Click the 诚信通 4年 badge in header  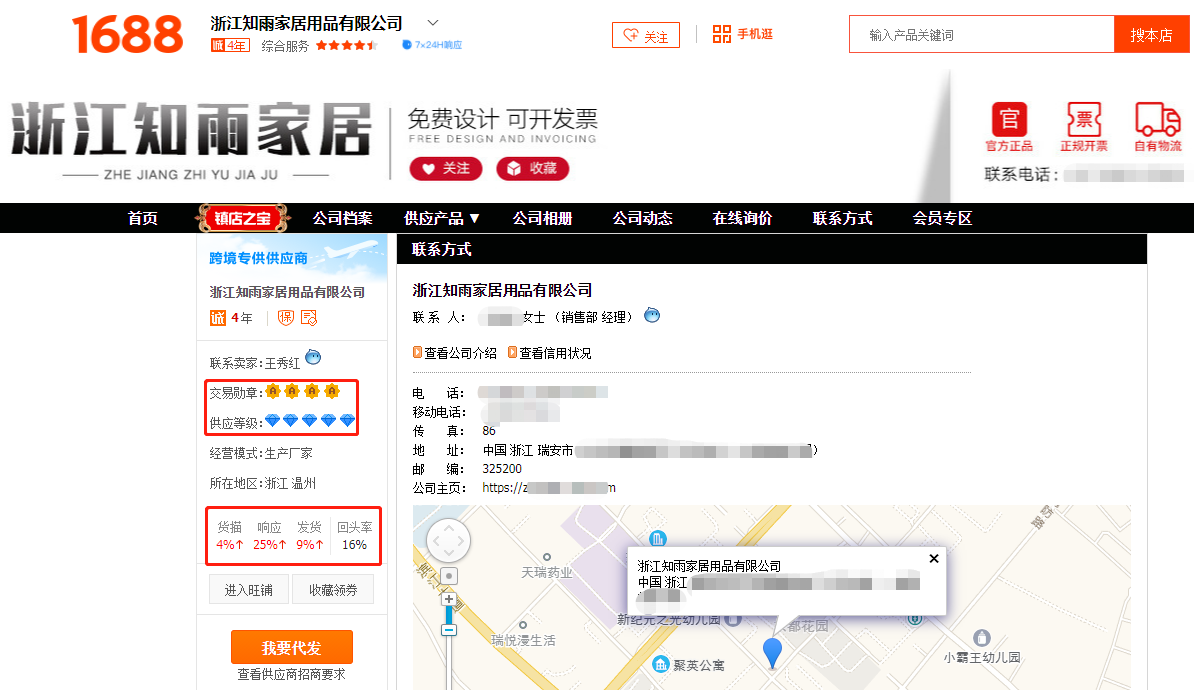point(230,46)
